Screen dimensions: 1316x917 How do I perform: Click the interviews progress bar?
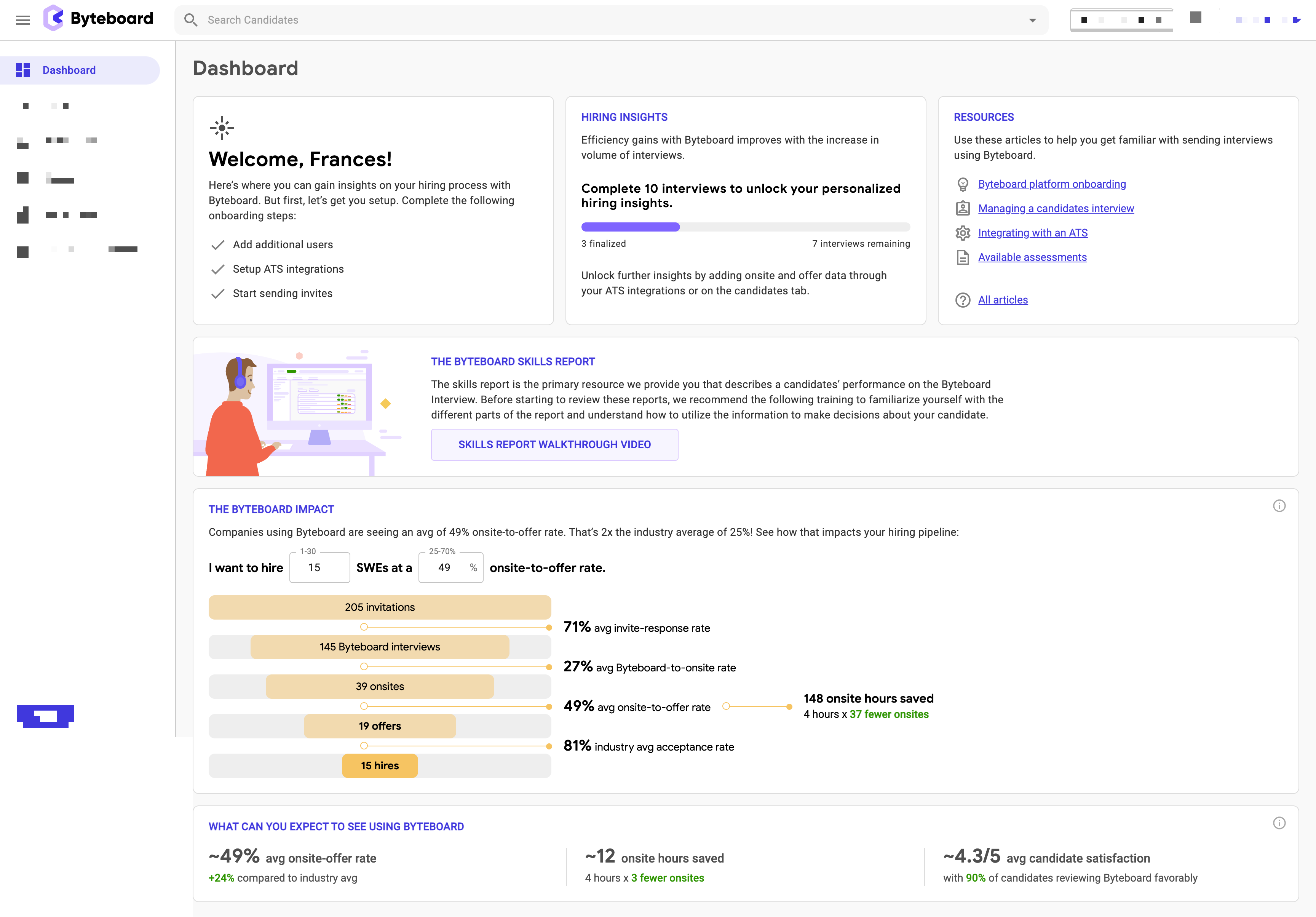(x=745, y=227)
